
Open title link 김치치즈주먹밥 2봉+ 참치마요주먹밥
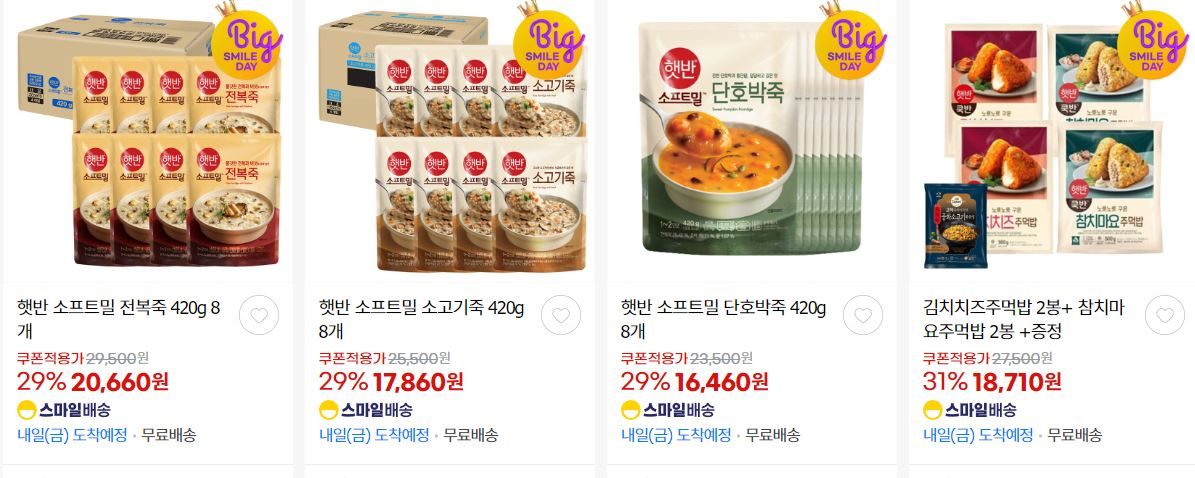[1024, 319]
